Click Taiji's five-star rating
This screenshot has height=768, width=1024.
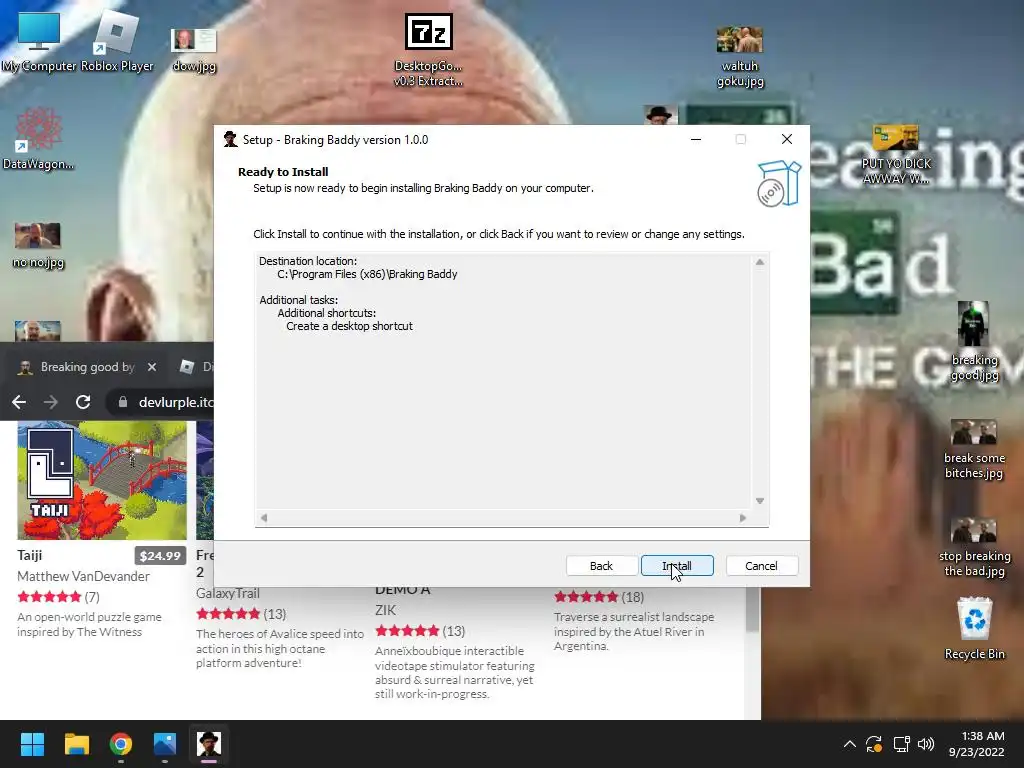(x=49, y=596)
